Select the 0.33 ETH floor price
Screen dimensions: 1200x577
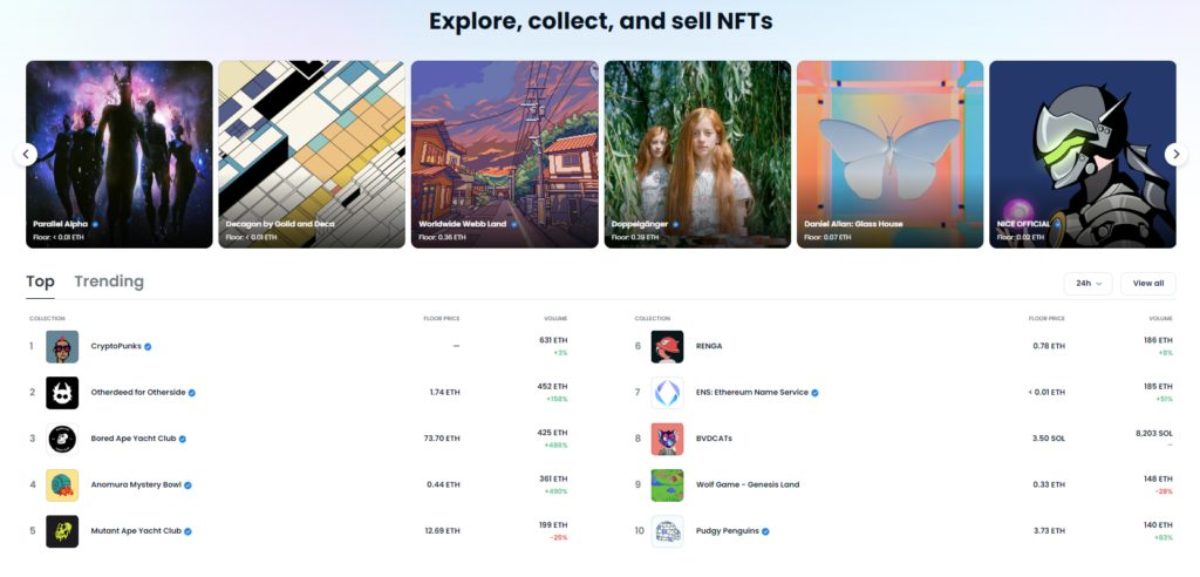(1049, 485)
